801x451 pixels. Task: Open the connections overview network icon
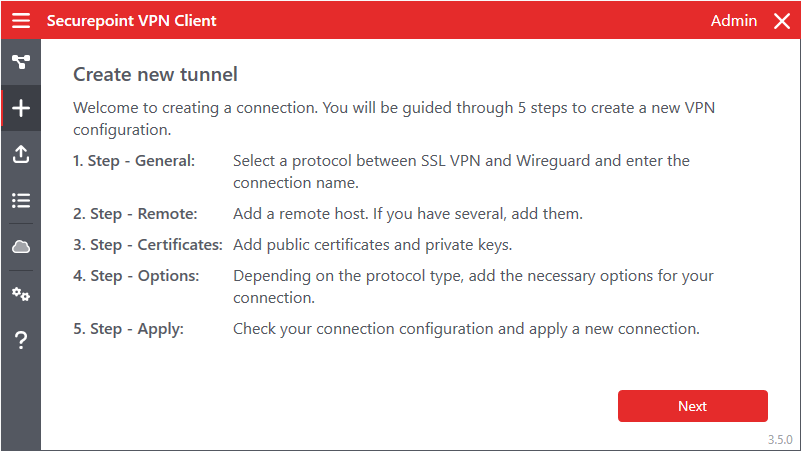(21, 62)
